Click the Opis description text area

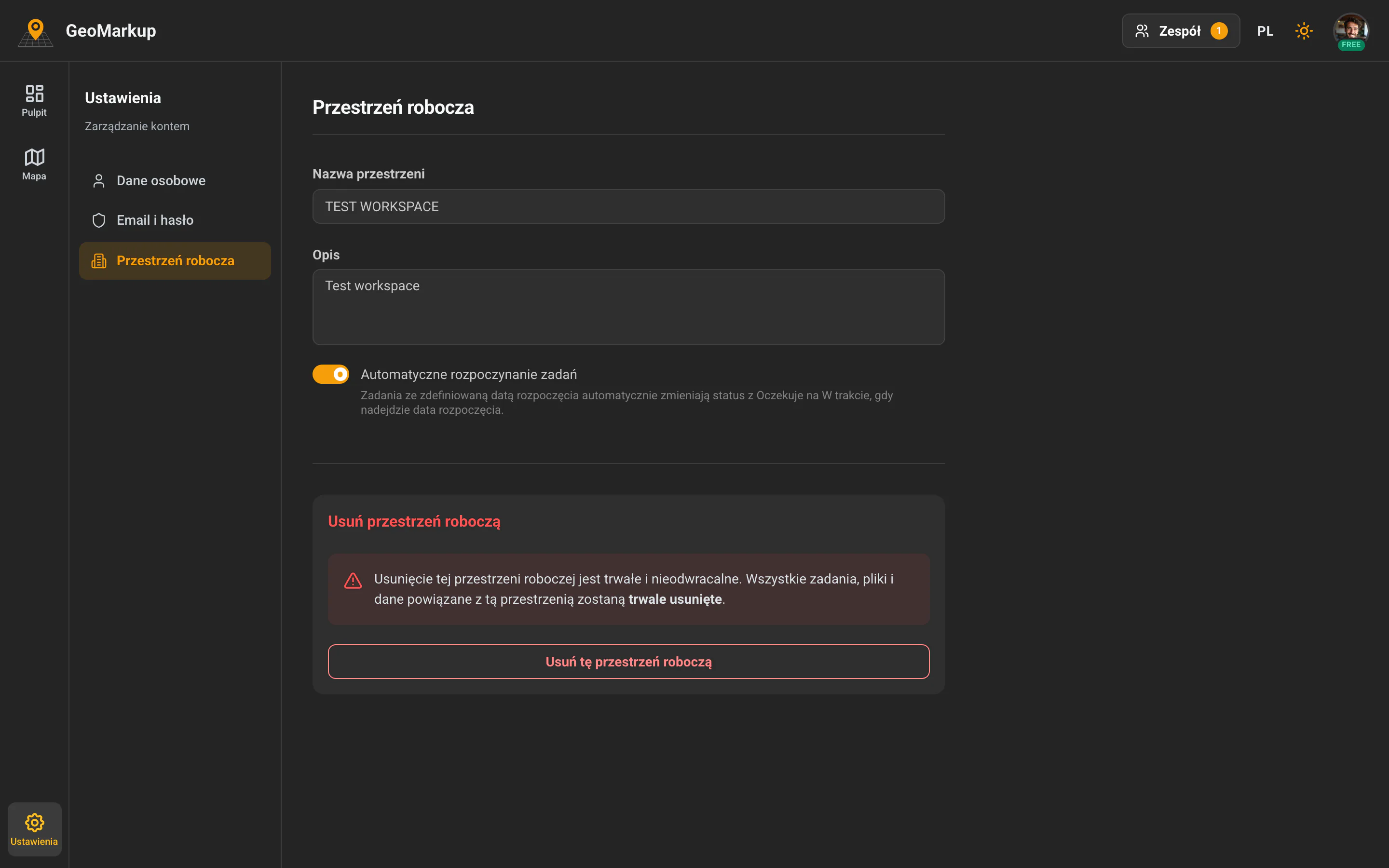point(628,307)
